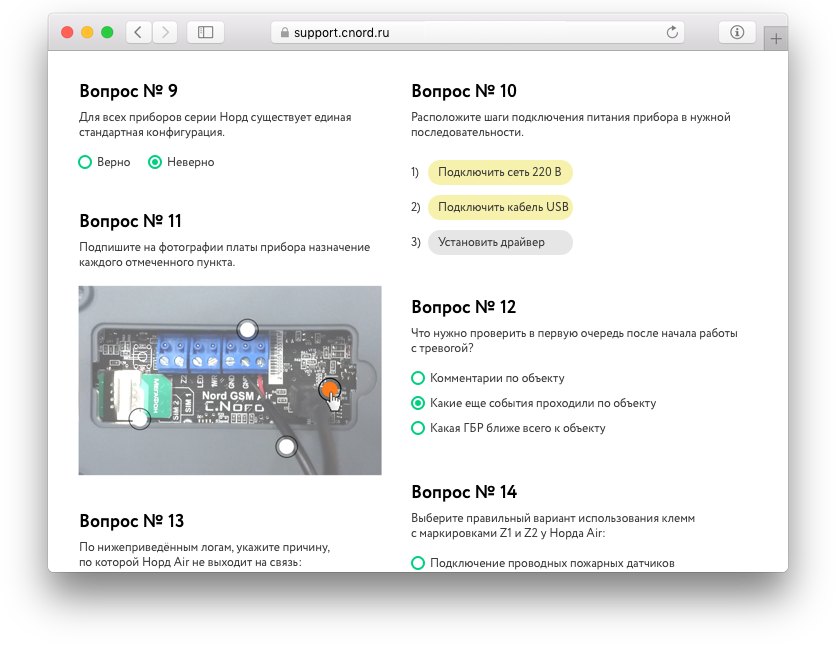Reload the page using the refresh icon
Viewport: 836px width, 646px height.
point(672,32)
